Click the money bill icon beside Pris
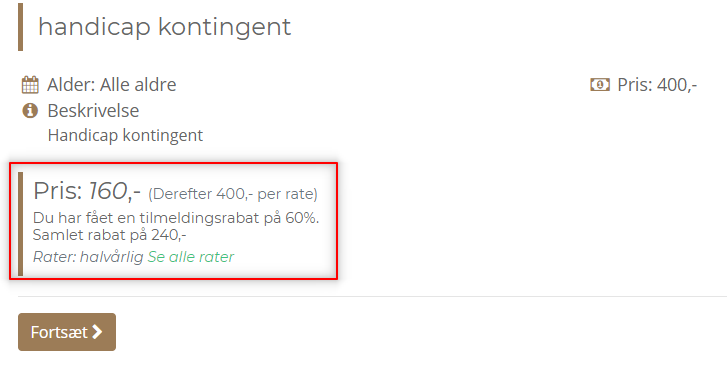 pyautogui.click(x=599, y=84)
